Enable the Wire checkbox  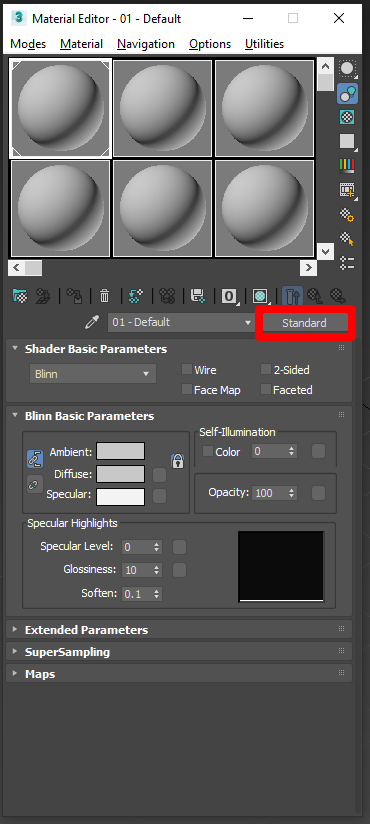tap(187, 369)
